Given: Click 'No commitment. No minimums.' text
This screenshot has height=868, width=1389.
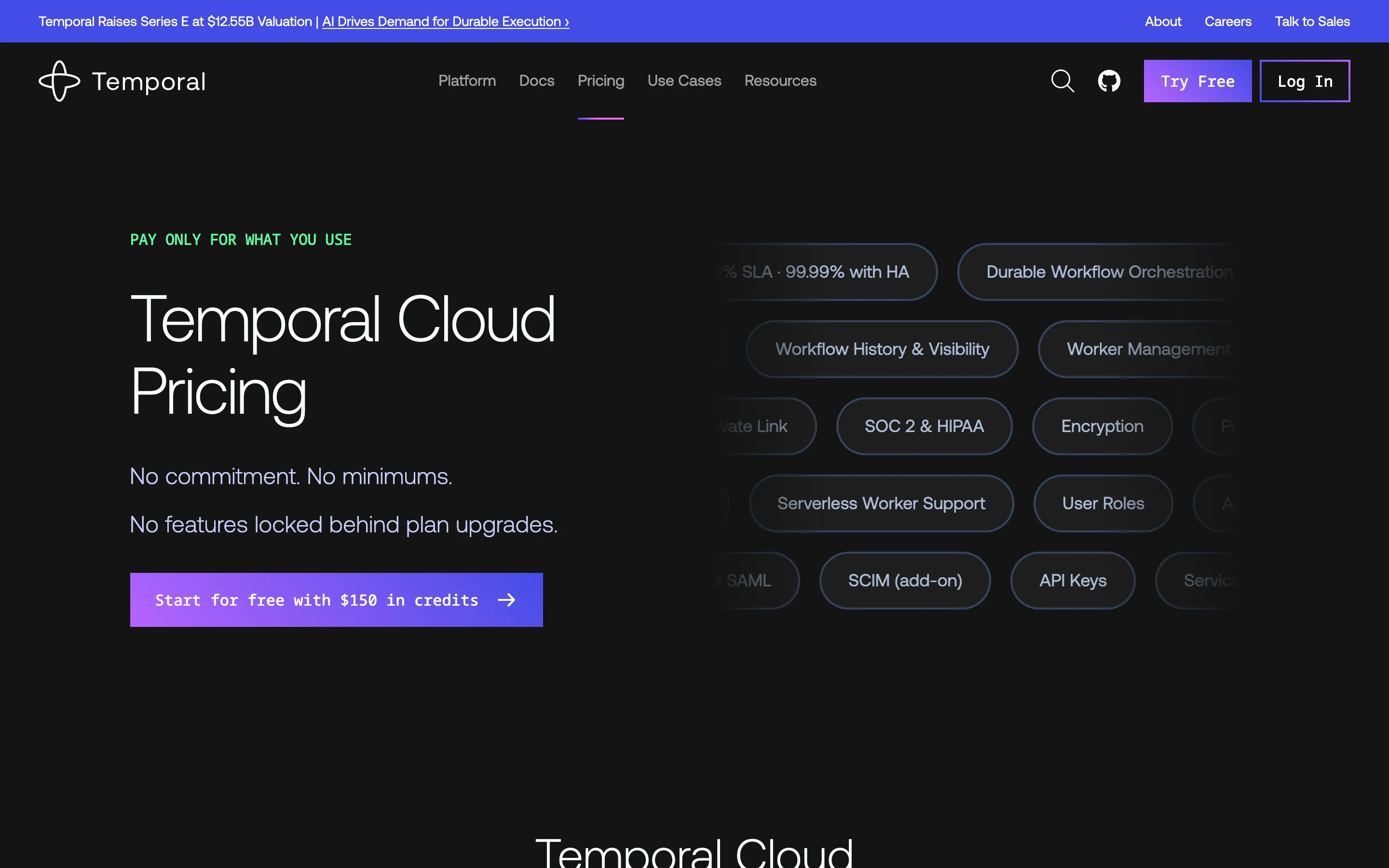Looking at the screenshot, I should point(291,476).
